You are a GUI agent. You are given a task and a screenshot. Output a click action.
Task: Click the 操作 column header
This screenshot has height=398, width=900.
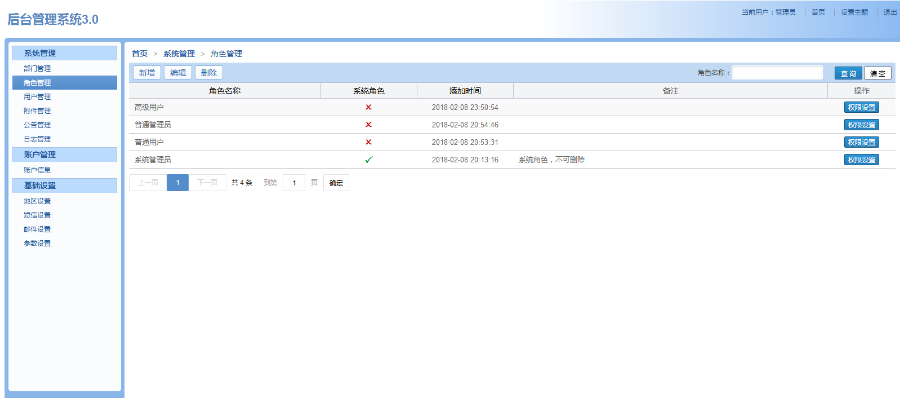[x=862, y=91]
